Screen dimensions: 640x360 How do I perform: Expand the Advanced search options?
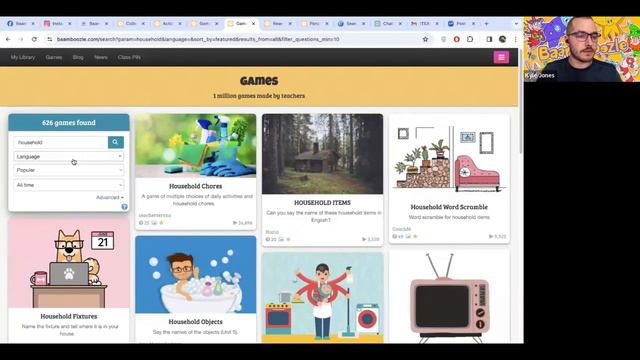pyautogui.click(x=109, y=198)
